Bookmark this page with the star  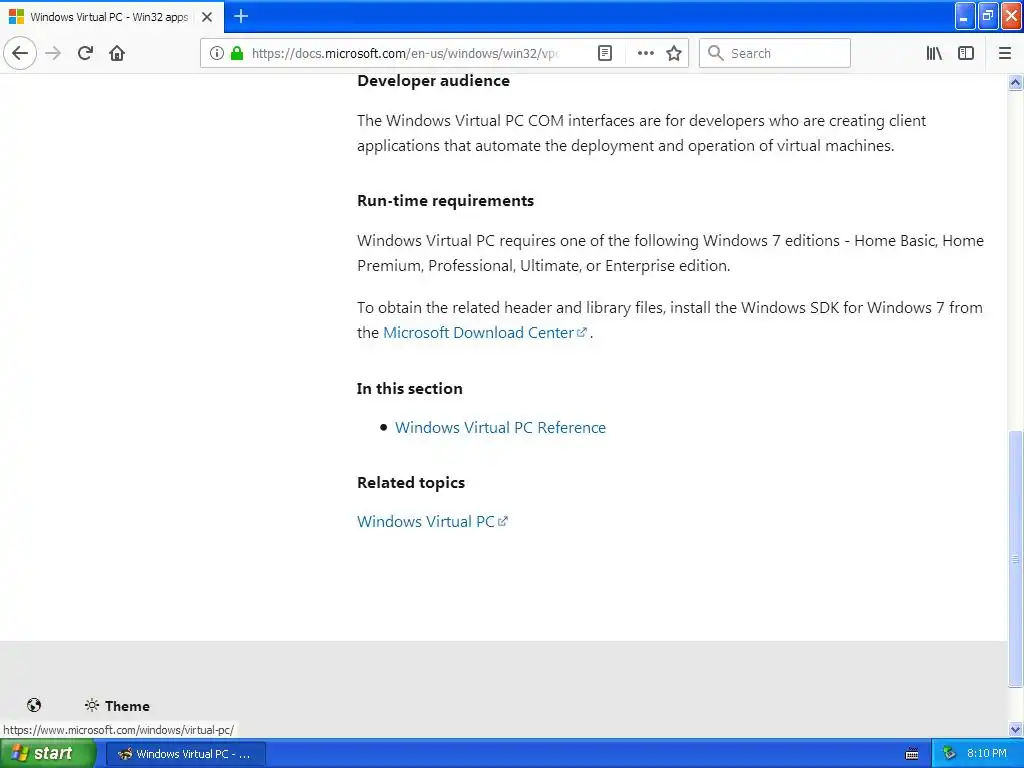coord(674,53)
